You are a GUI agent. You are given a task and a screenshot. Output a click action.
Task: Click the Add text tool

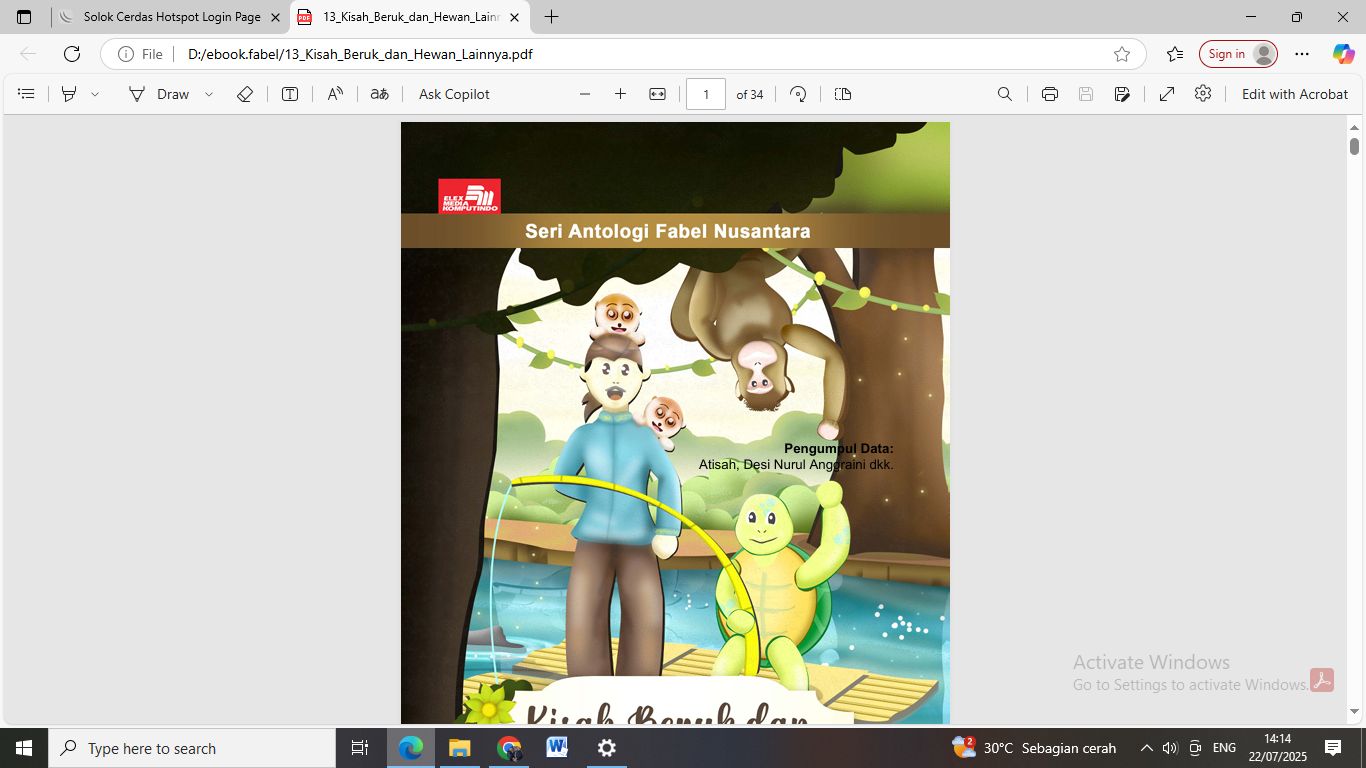coord(290,94)
